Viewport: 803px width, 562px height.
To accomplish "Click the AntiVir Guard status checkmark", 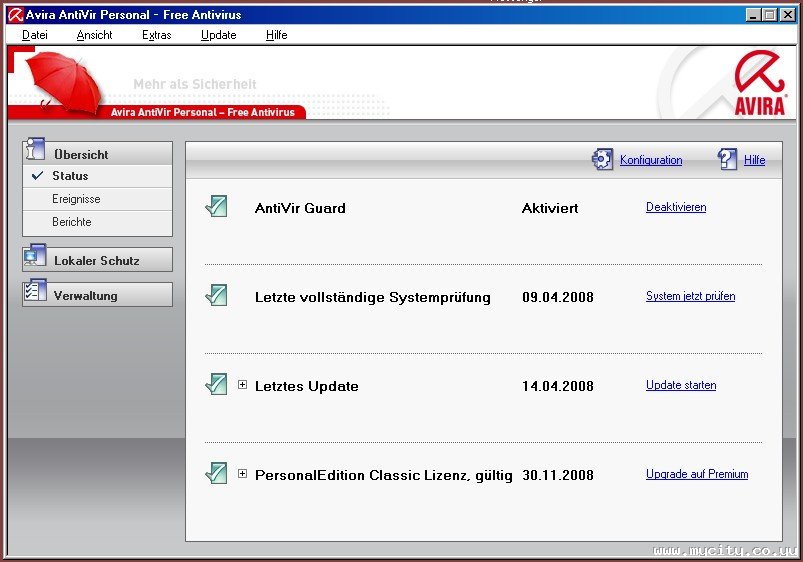I will (216, 207).
